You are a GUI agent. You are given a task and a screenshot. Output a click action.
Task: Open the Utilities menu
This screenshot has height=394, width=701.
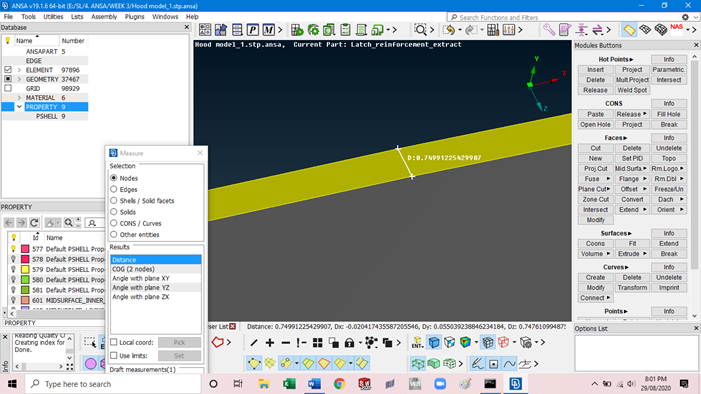pyautogui.click(x=53, y=17)
